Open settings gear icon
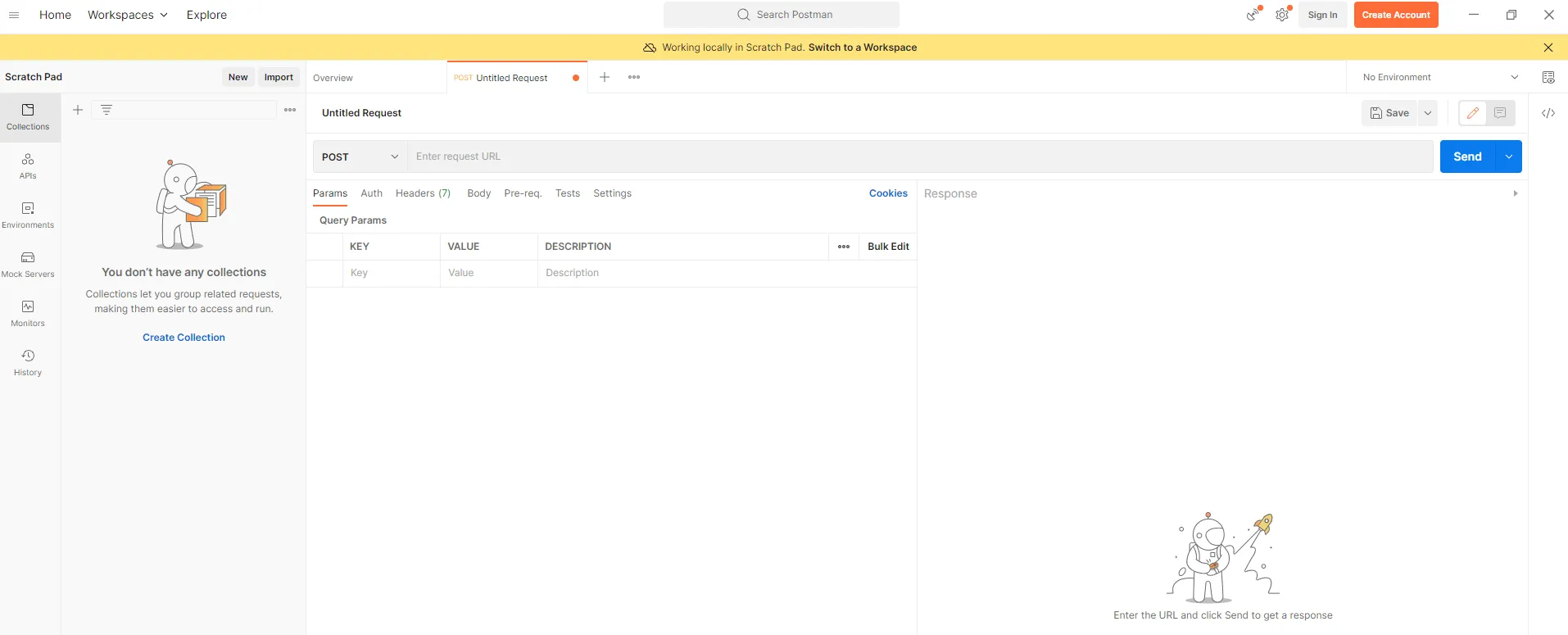The image size is (1568, 635). coord(1282,15)
